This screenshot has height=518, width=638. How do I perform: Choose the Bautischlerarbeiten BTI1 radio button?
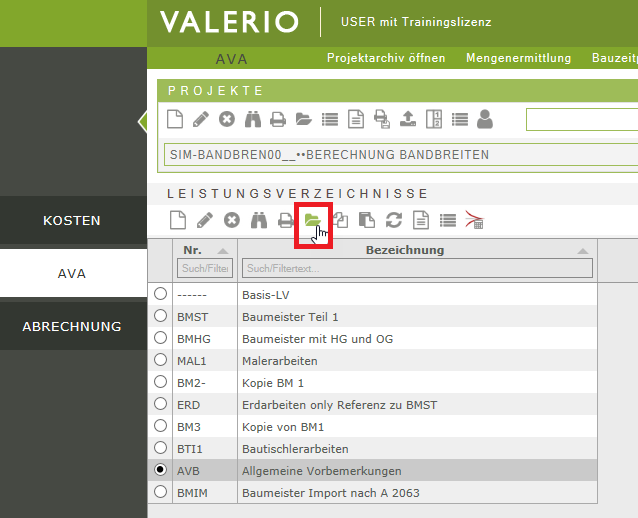tap(161, 448)
